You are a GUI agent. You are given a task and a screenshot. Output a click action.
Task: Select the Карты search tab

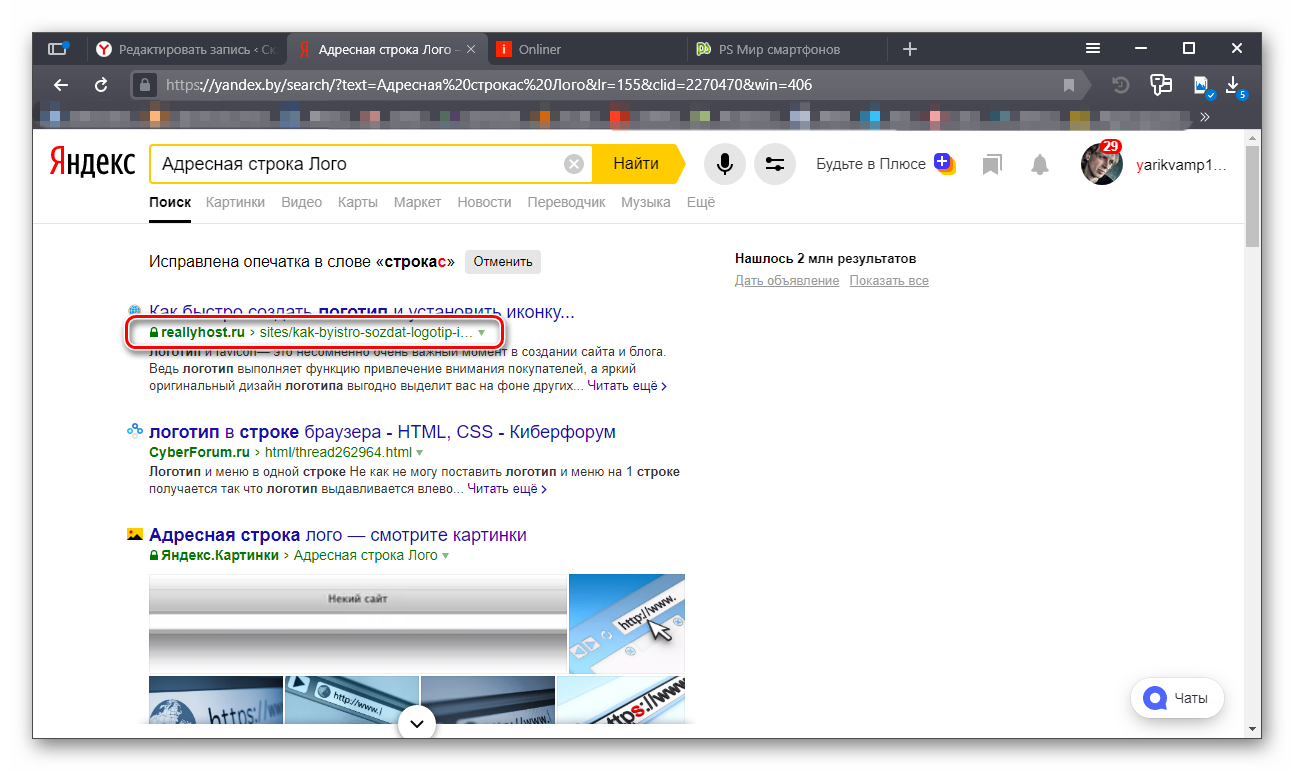tap(358, 202)
